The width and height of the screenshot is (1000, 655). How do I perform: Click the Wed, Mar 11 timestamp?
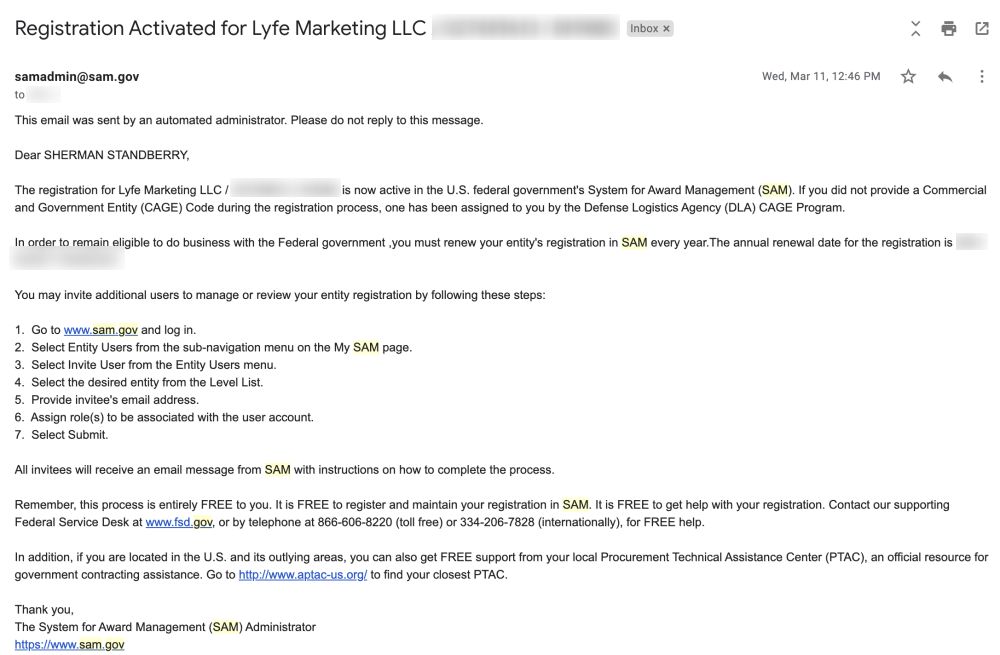point(821,77)
